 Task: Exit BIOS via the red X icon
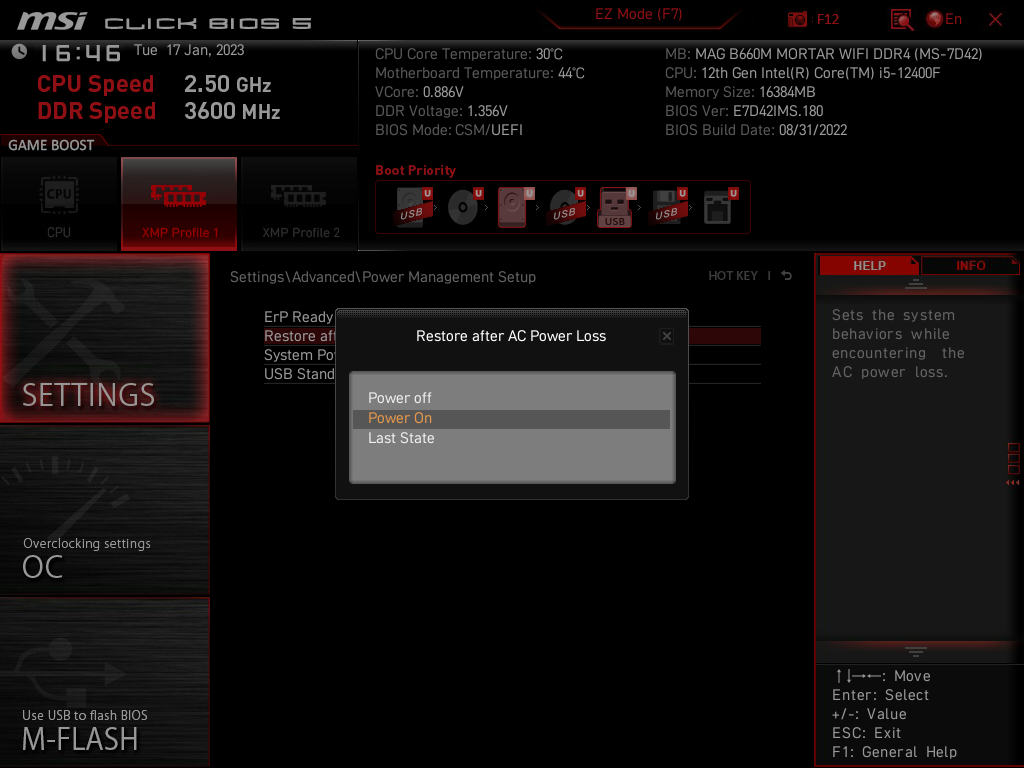pos(995,20)
